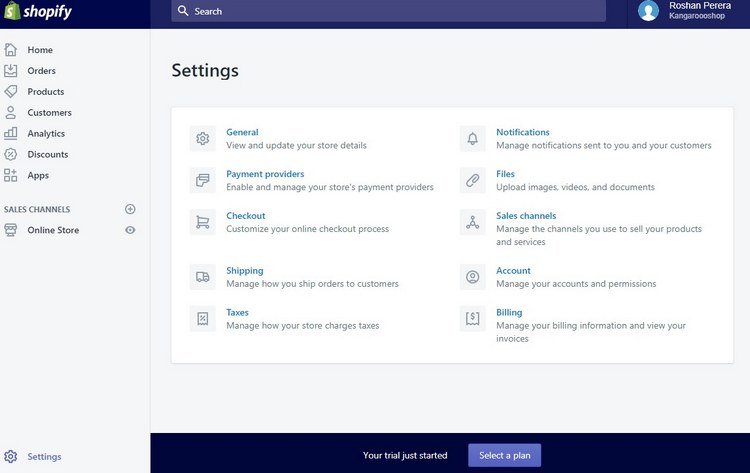Click the Shopify logo
The image size is (750, 473).
pos(38,11)
